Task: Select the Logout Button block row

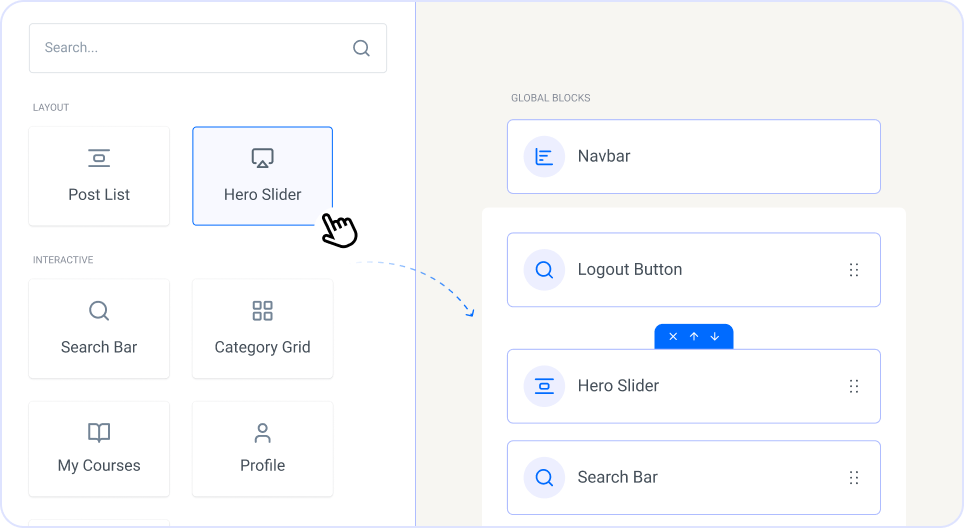Action: (693, 269)
